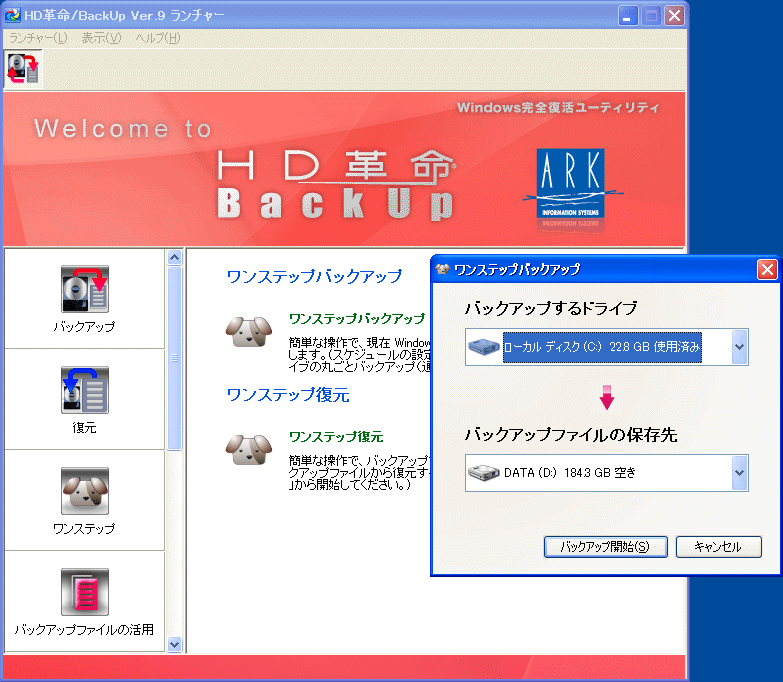Click the 復元 label in sidebar
783x682 pixels.
click(x=84, y=427)
